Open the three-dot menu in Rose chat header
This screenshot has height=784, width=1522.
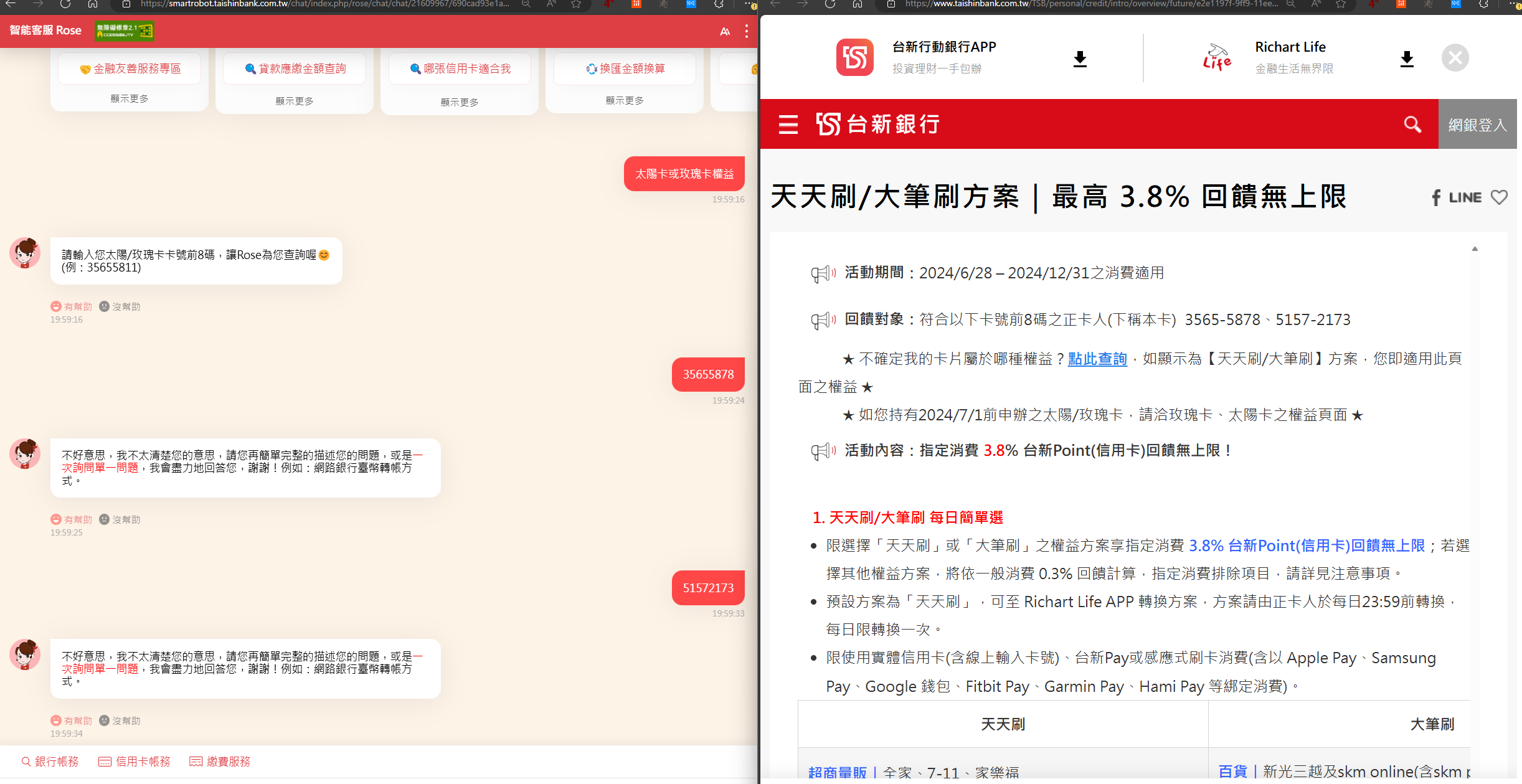click(746, 31)
